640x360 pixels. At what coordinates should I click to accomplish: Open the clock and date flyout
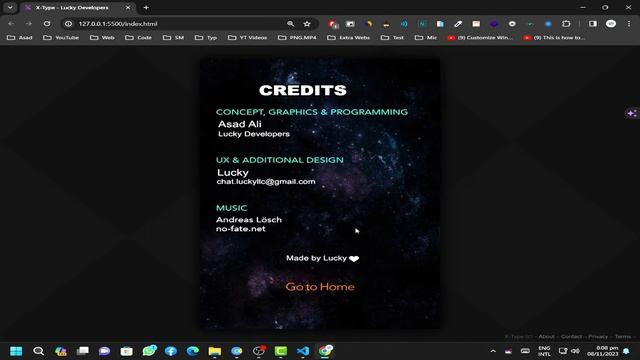click(603, 351)
